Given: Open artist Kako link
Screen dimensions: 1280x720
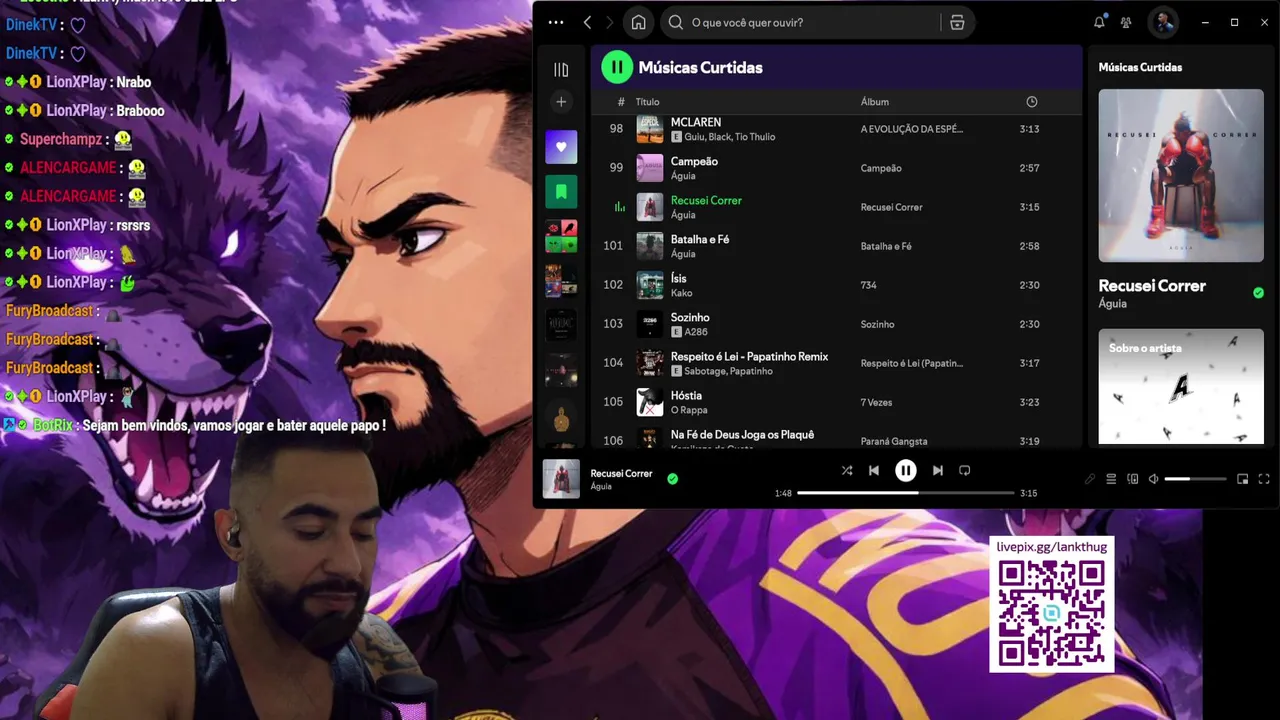Looking at the screenshot, I should (681, 293).
